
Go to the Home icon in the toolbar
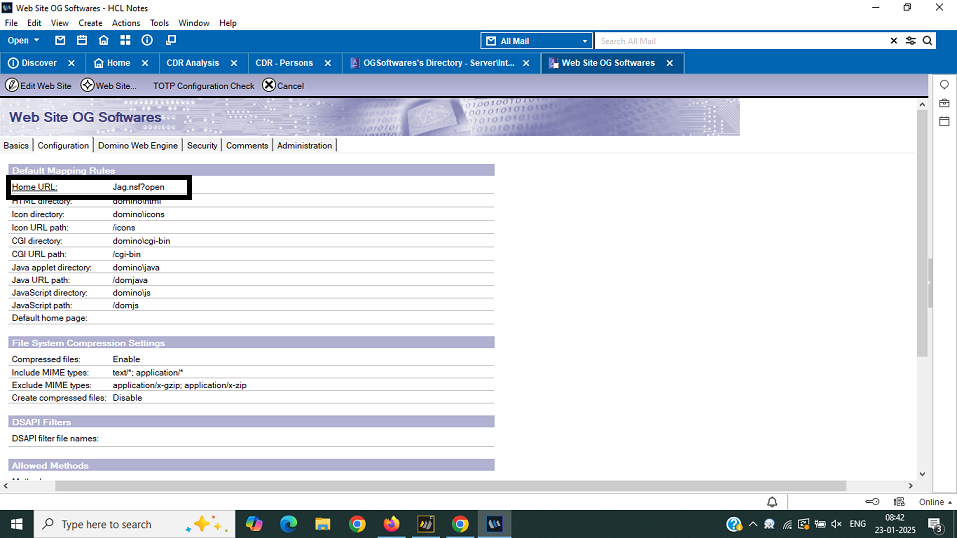coord(104,40)
